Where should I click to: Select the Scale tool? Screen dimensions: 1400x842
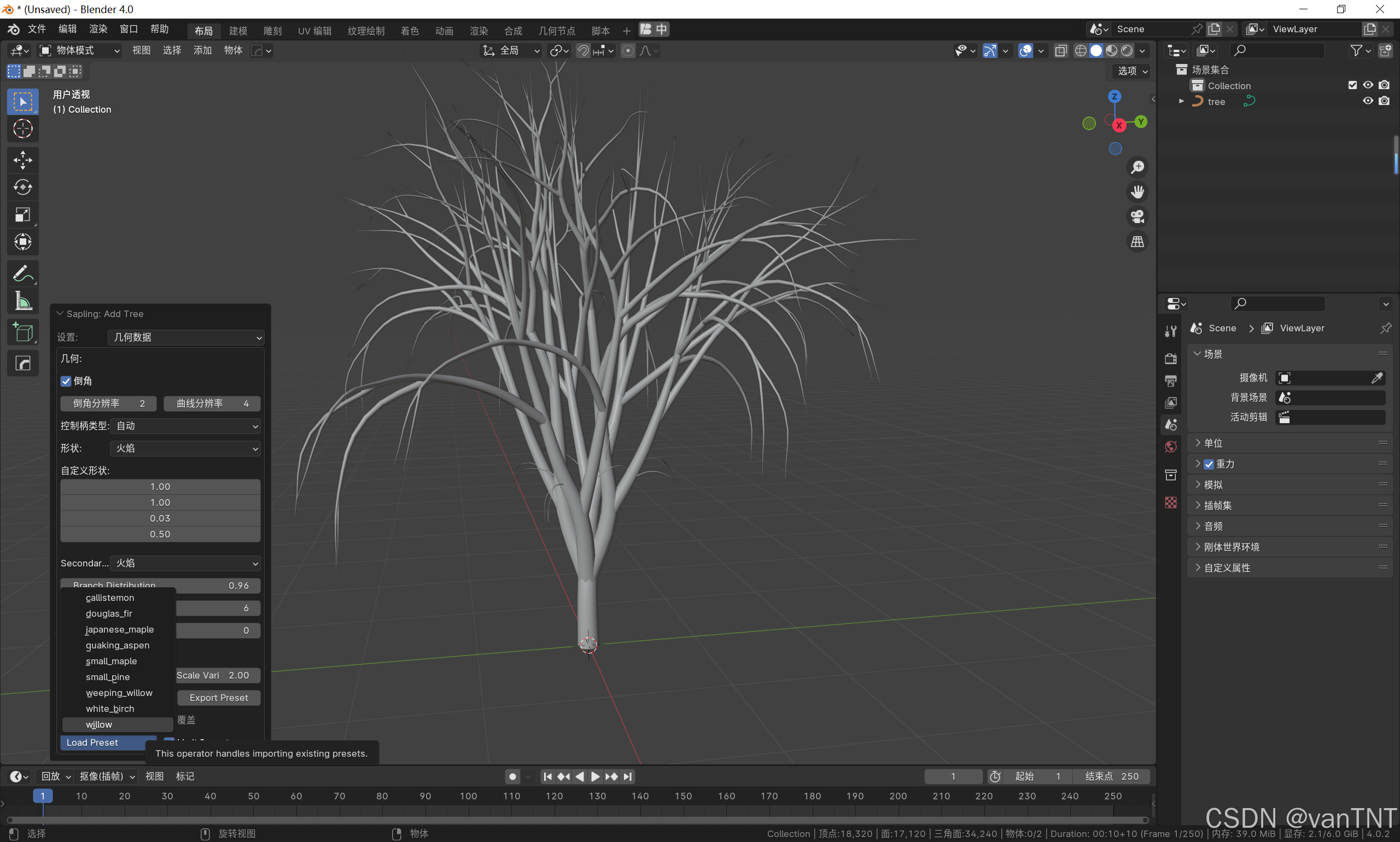click(23, 214)
